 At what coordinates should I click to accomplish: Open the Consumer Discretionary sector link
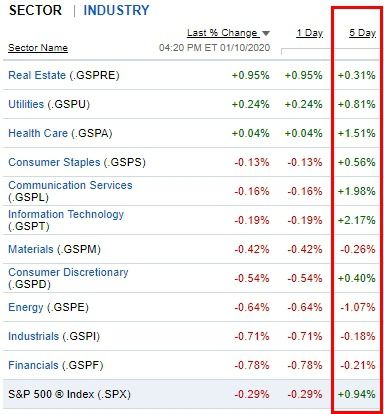(x=68, y=272)
